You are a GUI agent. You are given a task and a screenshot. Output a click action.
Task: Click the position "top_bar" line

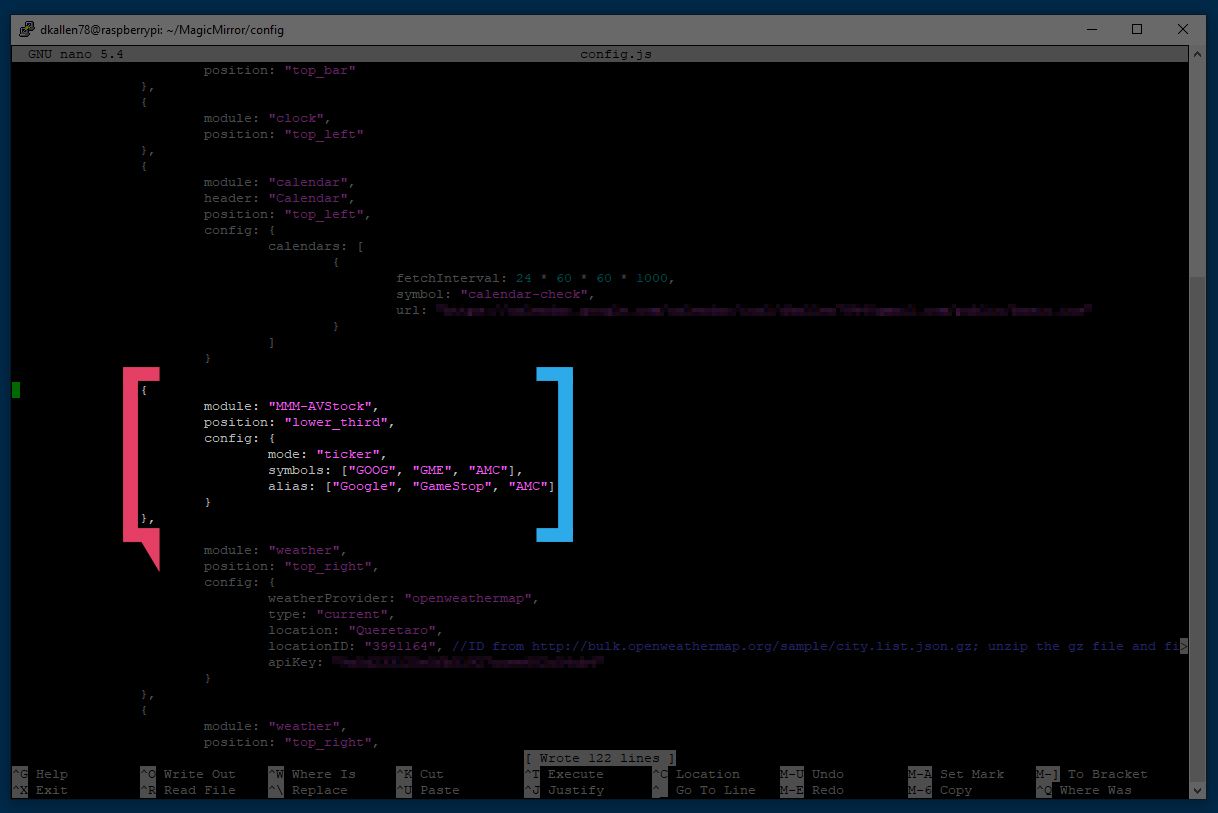[280, 70]
